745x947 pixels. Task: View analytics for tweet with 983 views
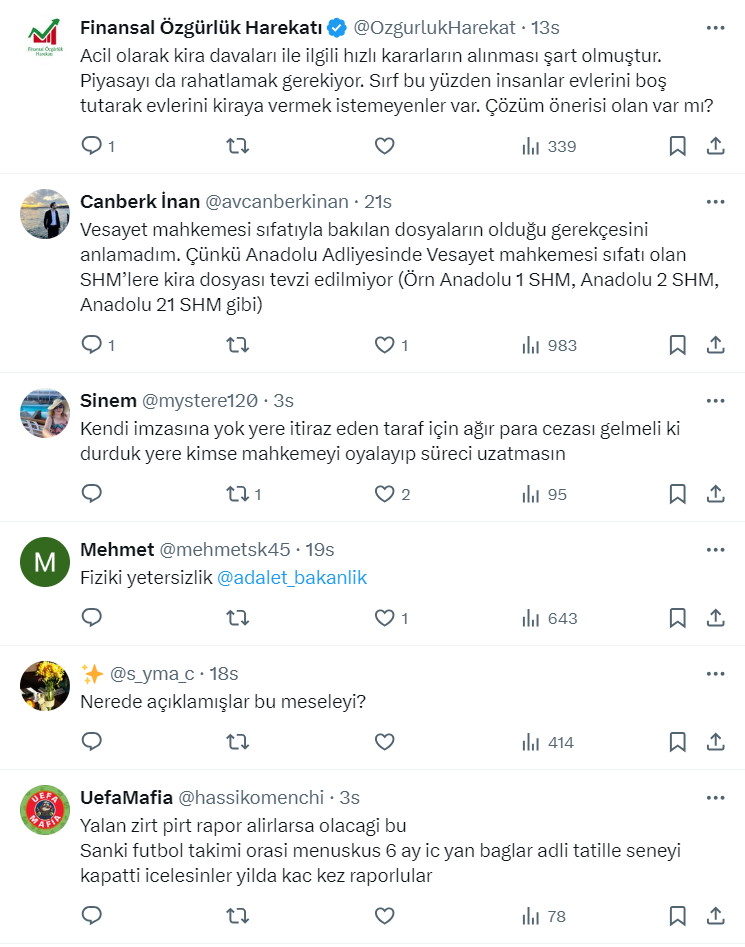click(549, 345)
